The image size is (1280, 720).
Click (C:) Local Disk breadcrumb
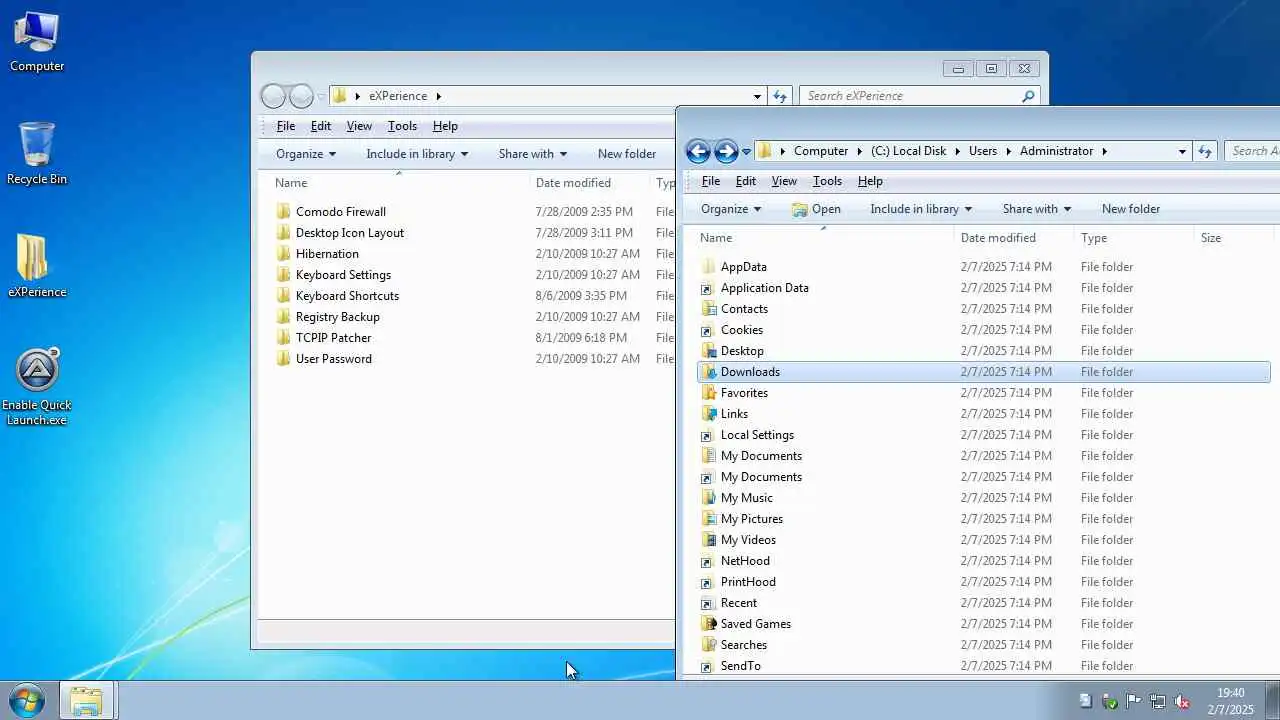(x=908, y=151)
